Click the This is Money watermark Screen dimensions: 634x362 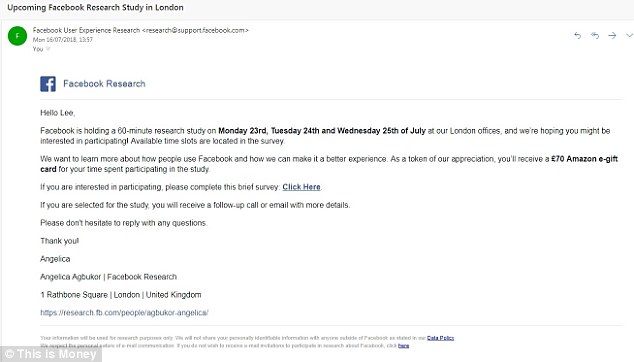pos(51,354)
